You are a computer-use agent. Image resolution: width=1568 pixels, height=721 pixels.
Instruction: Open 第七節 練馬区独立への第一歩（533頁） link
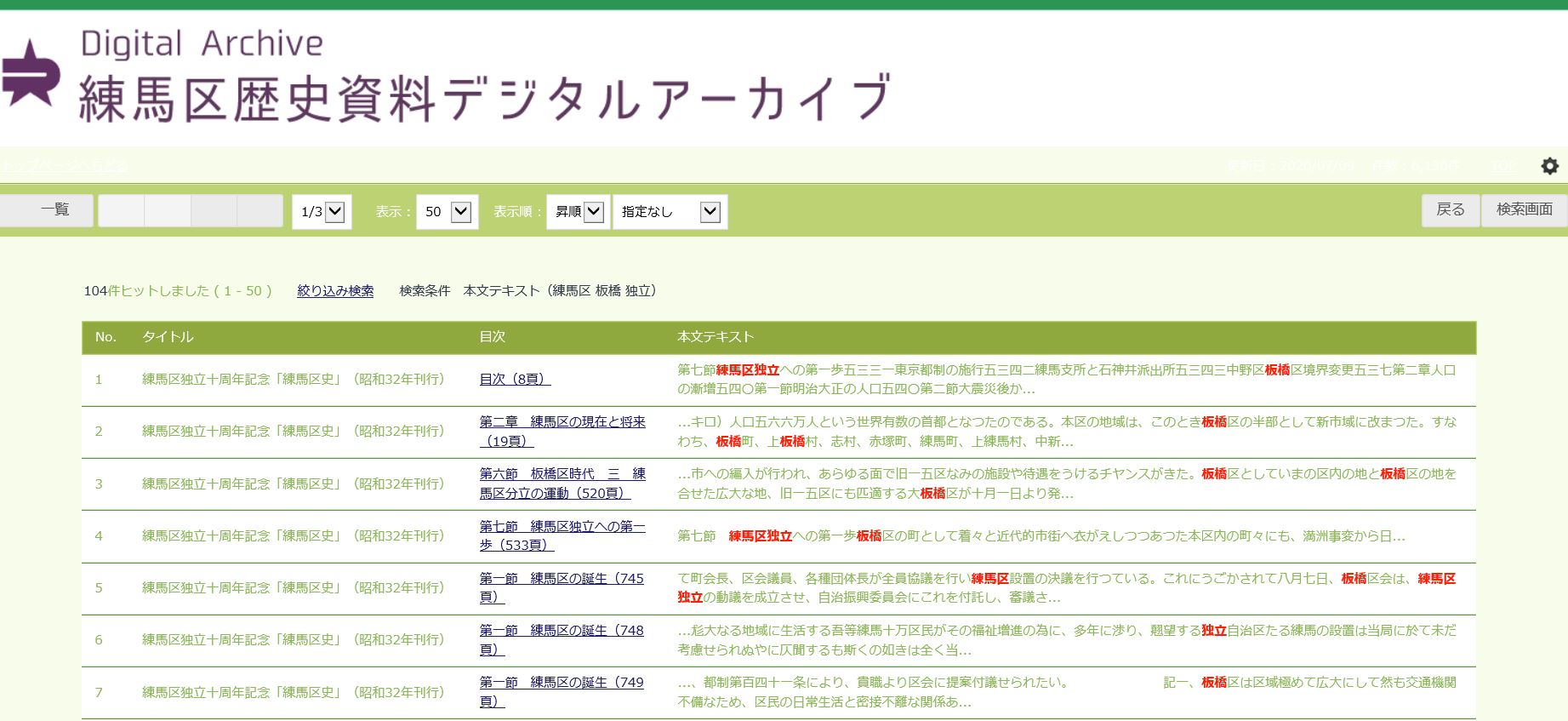[x=562, y=535]
